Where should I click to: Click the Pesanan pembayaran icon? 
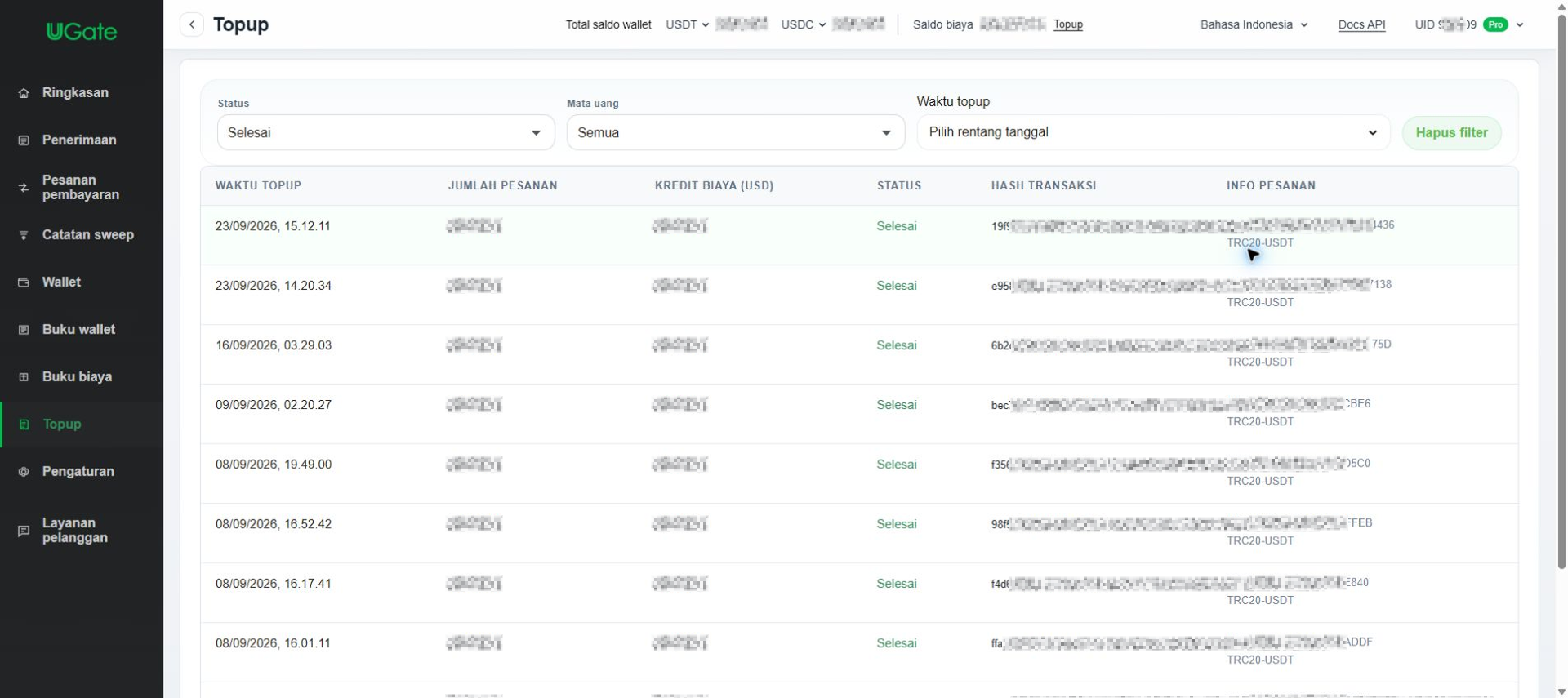click(24, 188)
